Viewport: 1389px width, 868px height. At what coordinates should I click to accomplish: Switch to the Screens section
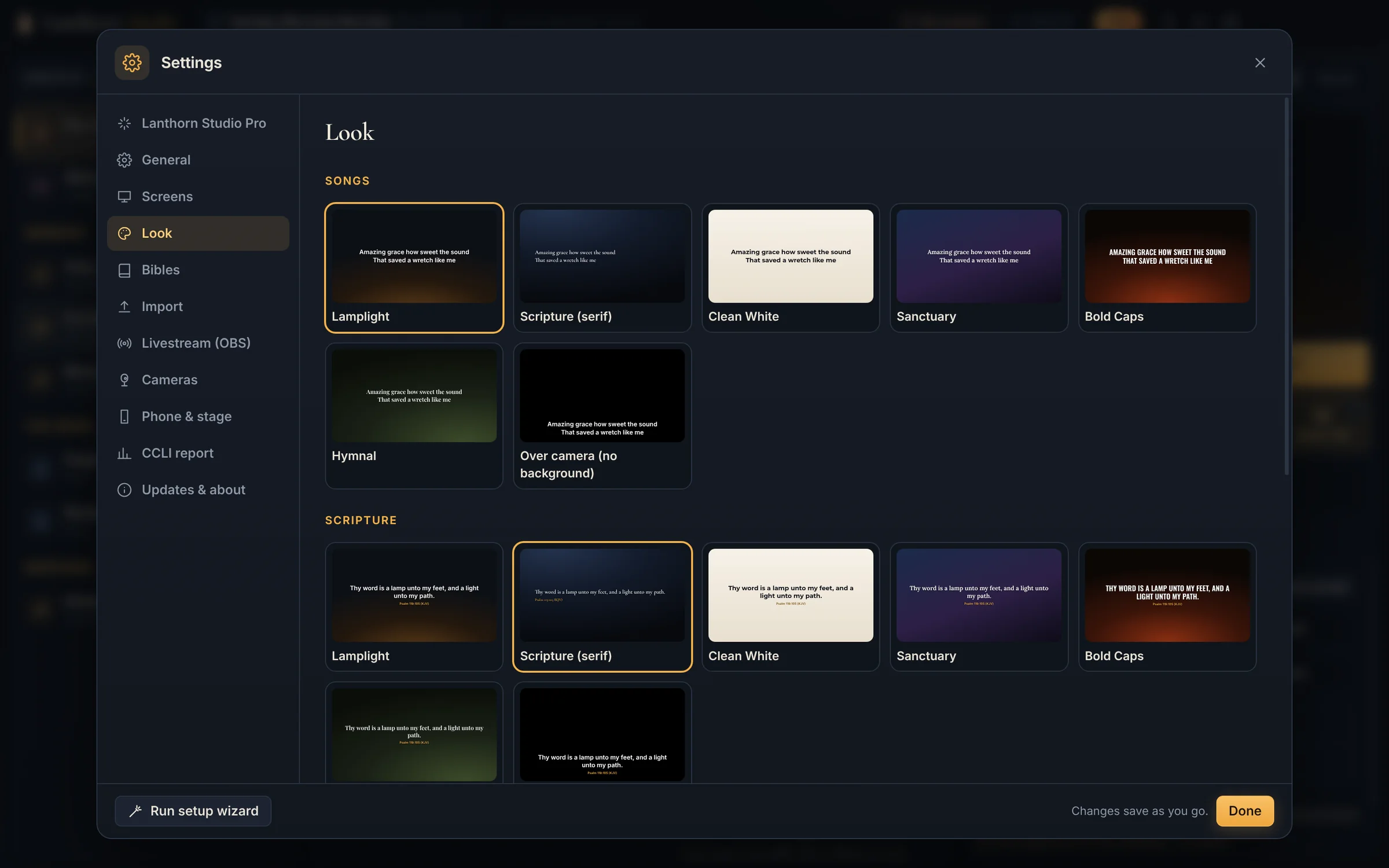click(198, 197)
